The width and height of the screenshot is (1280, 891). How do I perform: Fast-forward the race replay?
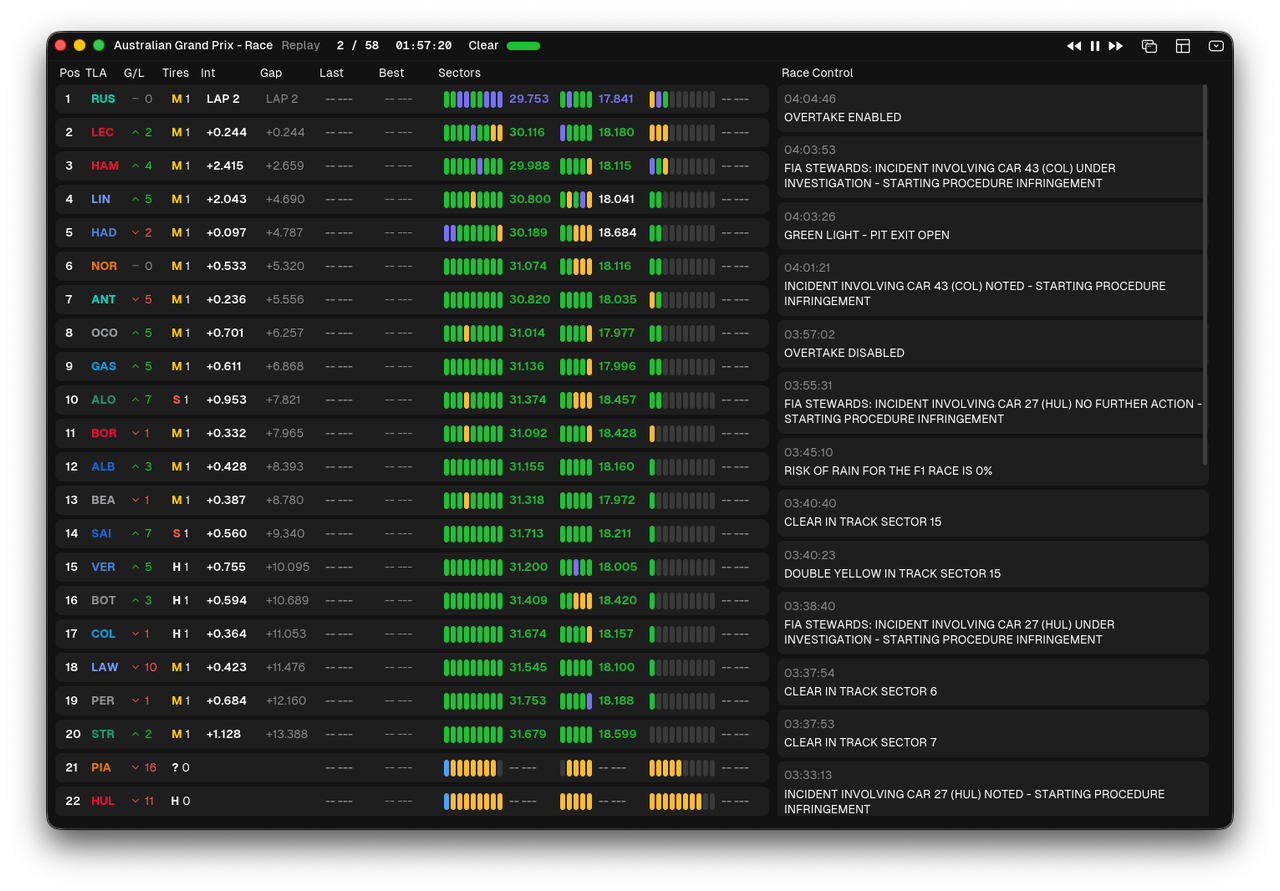[x=1116, y=46]
